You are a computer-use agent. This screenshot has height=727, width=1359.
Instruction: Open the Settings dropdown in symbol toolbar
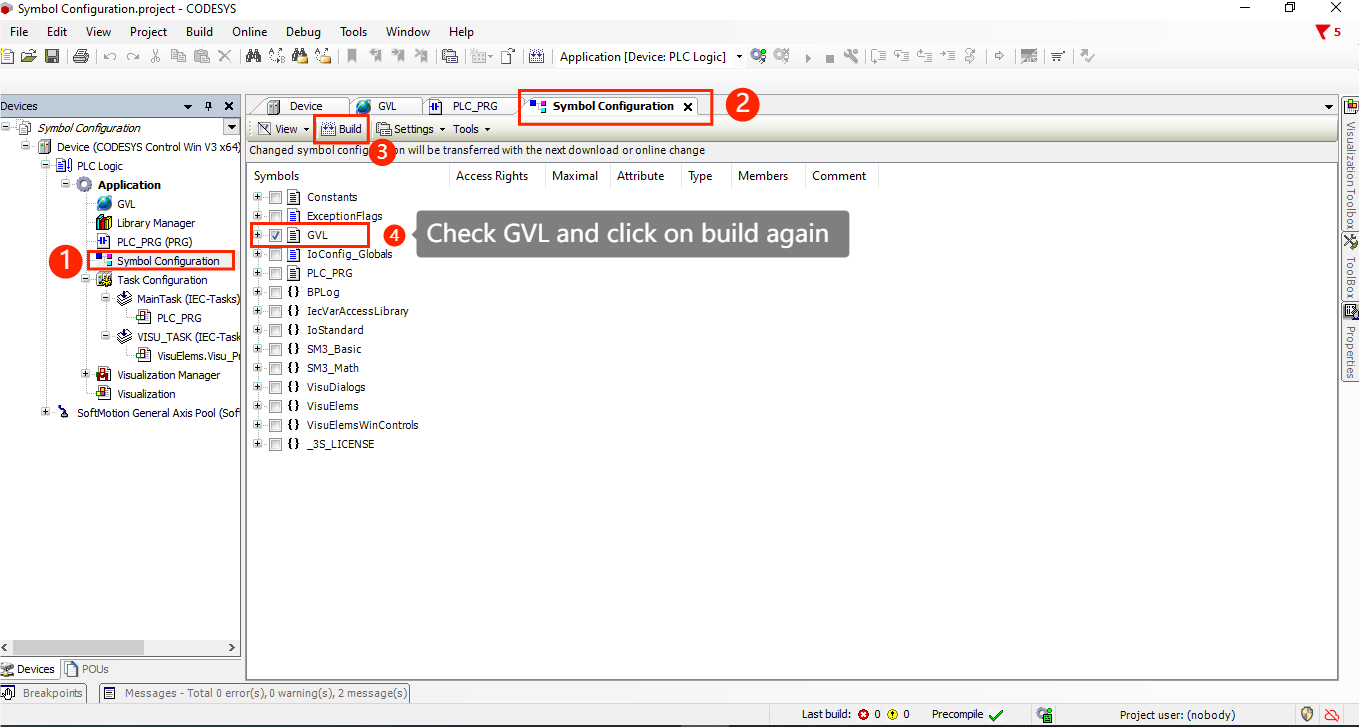411,129
